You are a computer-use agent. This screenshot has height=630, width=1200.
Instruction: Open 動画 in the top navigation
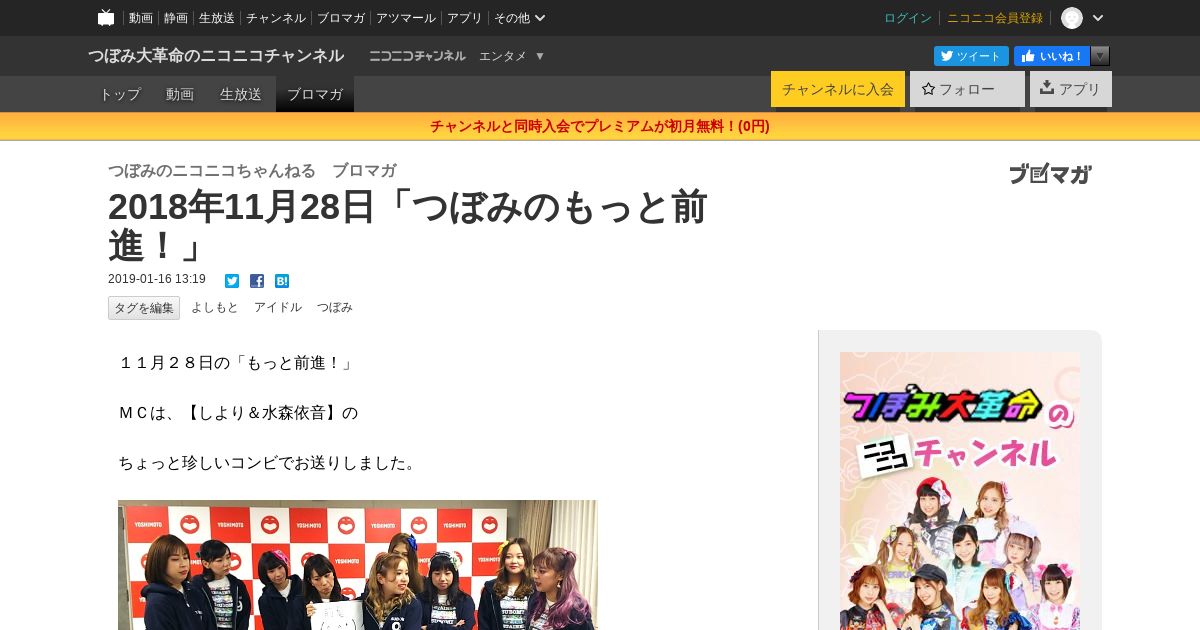click(x=141, y=18)
